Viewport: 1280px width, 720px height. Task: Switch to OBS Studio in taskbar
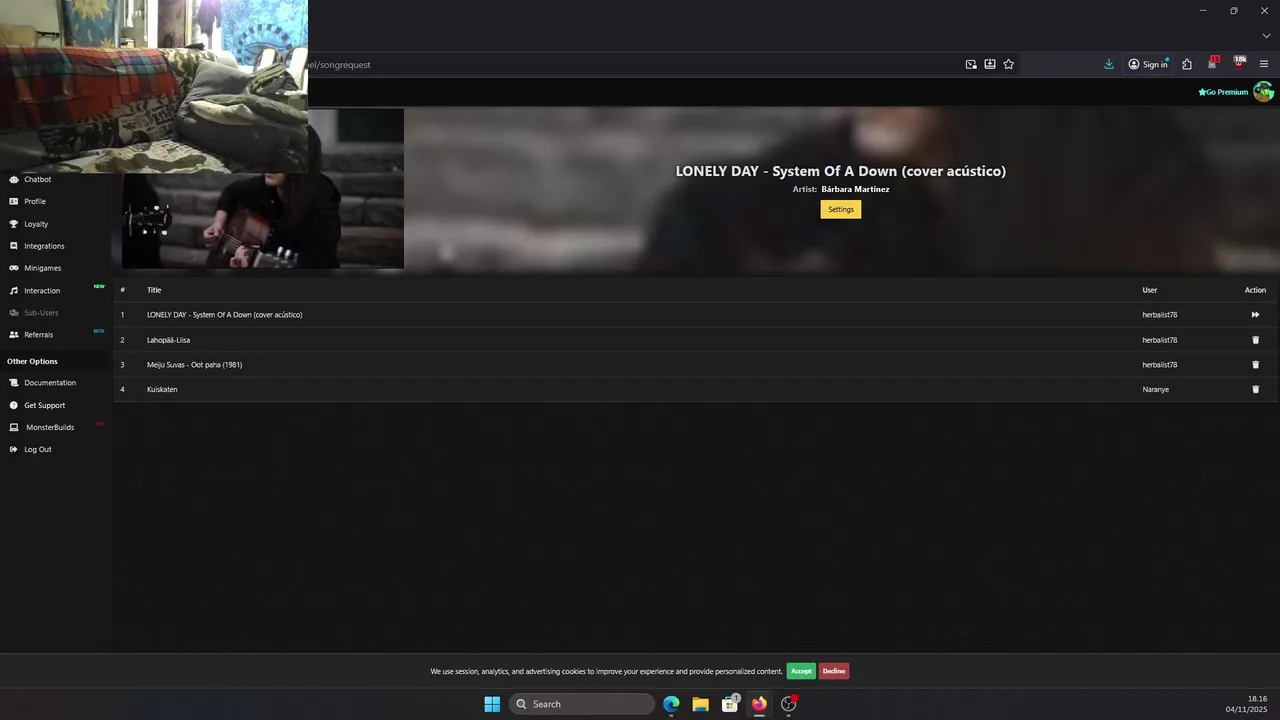tap(789, 704)
